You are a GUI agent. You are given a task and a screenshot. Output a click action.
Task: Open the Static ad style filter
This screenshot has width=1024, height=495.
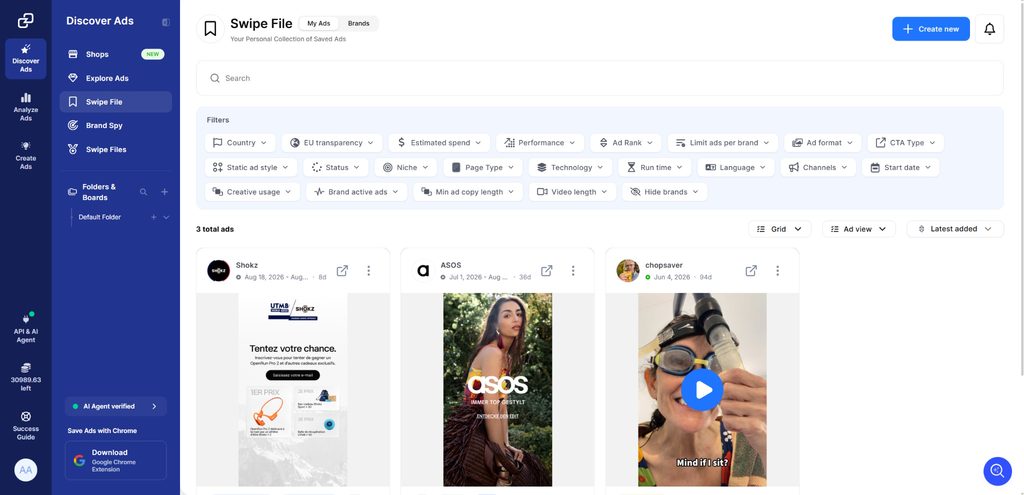(251, 167)
